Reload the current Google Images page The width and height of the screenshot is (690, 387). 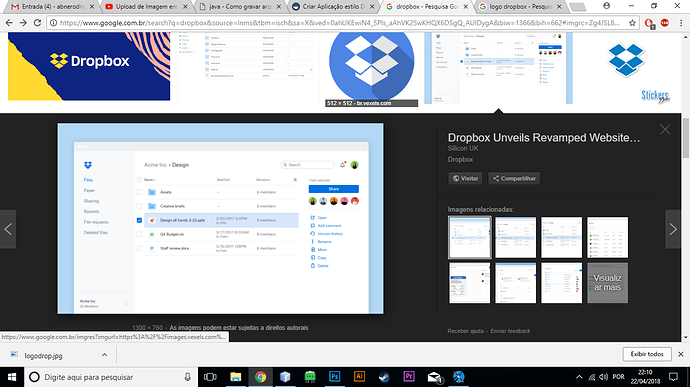click(37, 23)
